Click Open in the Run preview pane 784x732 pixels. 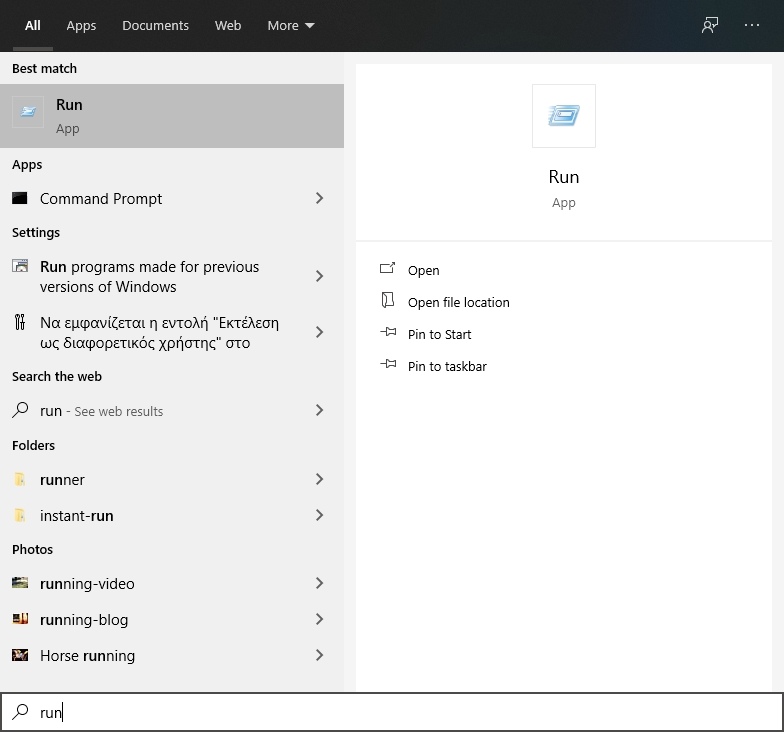click(x=423, y=270)
